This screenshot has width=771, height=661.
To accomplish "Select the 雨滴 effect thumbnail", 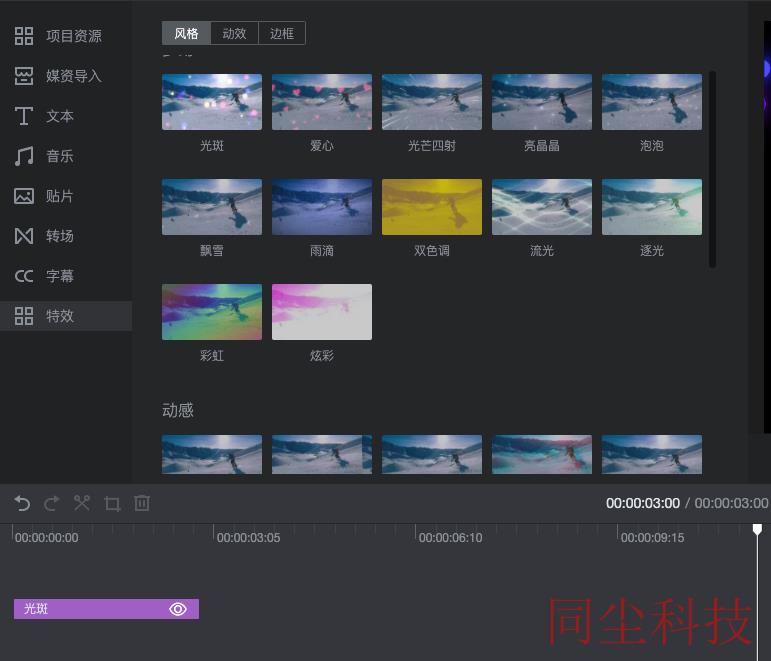I will (x=322, y=207).
